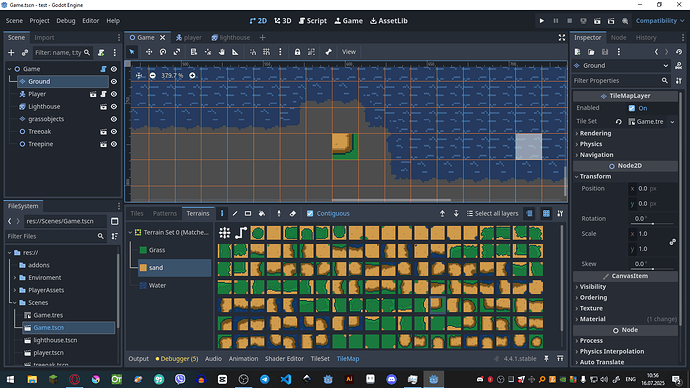This screenshot has height=388, width=690.
Task: Click the View button in viewport toolbar
Action: (x=349, y=52)
